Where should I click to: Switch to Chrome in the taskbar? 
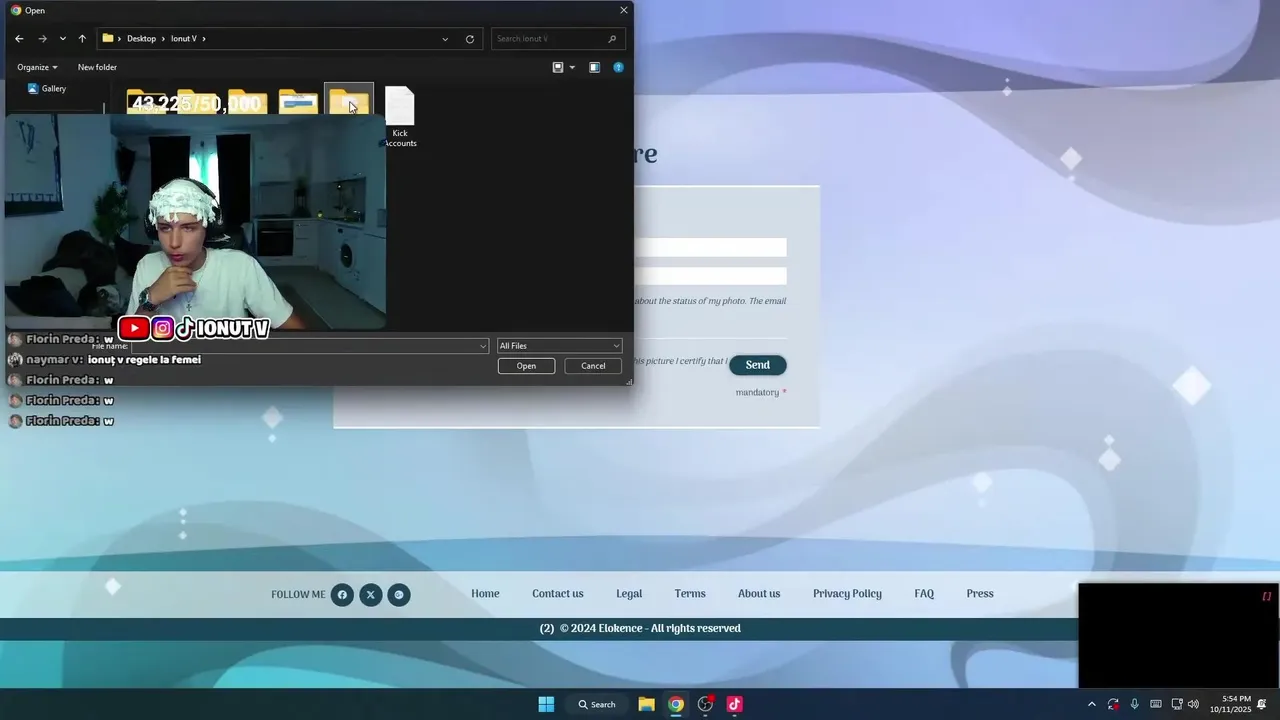tap(676, 704)
